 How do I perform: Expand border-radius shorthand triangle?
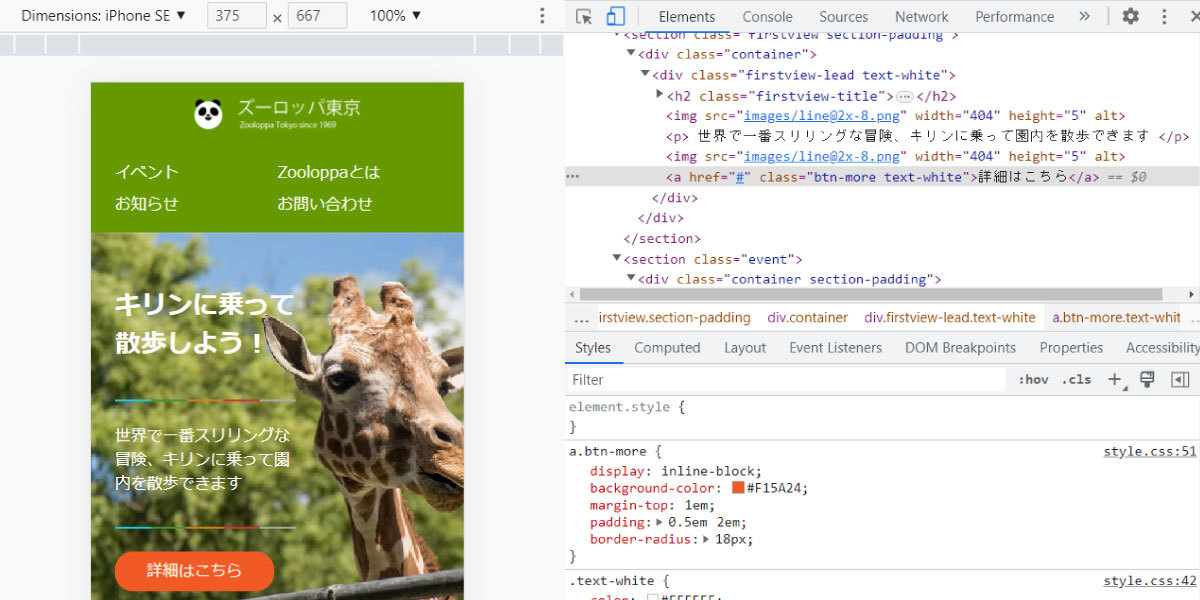(707, 539)
